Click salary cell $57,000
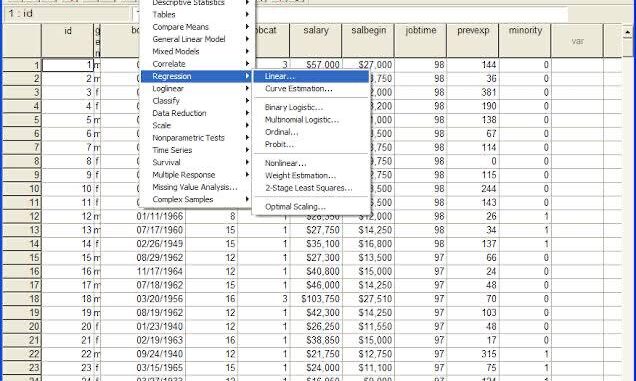Image resolution: width=636 pixels, height=381 pixels. (316, 65)
